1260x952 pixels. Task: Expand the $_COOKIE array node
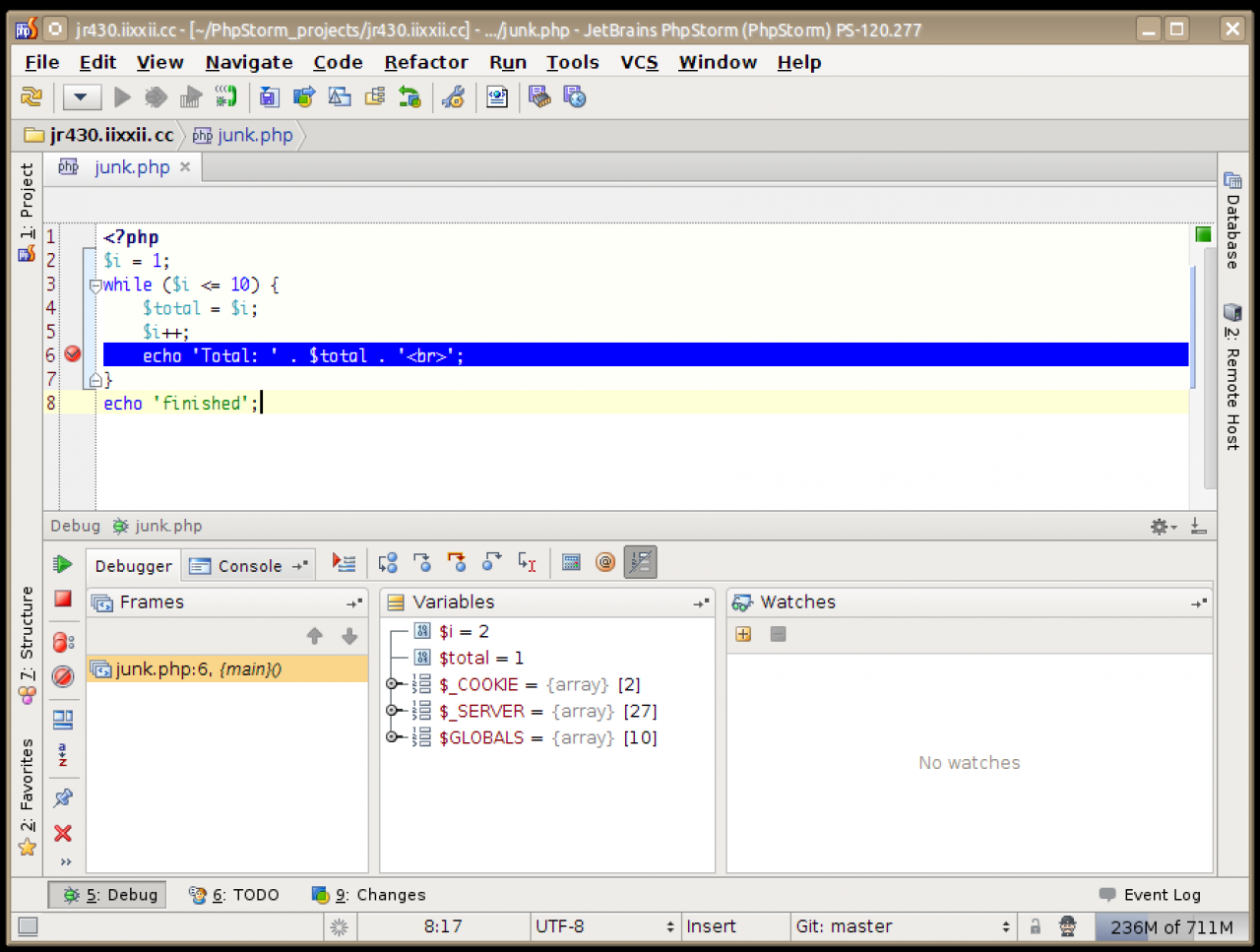(x=392, y=684)
